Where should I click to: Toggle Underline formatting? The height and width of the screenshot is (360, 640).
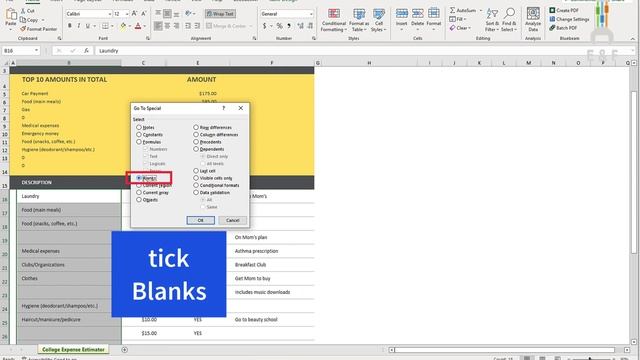click(87, 26)
